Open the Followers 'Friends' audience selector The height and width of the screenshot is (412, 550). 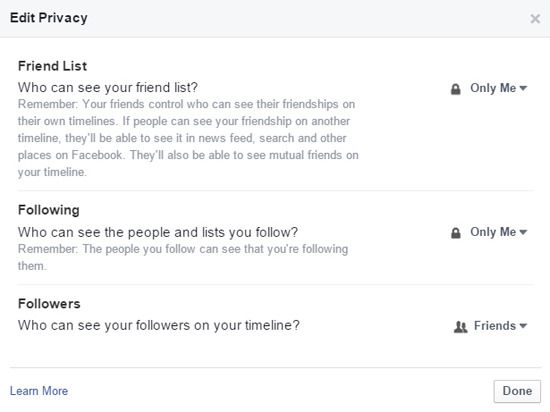[x=490, y=326]
